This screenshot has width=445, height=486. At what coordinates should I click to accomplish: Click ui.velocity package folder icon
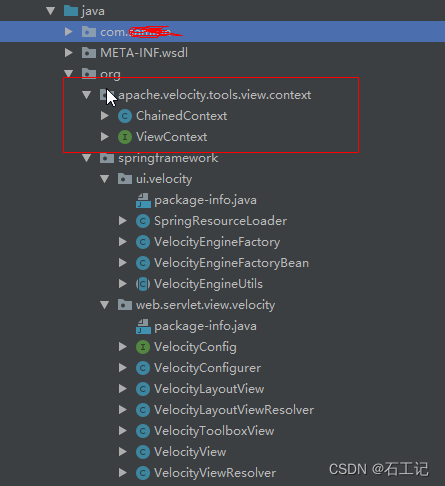coord(125,179)
